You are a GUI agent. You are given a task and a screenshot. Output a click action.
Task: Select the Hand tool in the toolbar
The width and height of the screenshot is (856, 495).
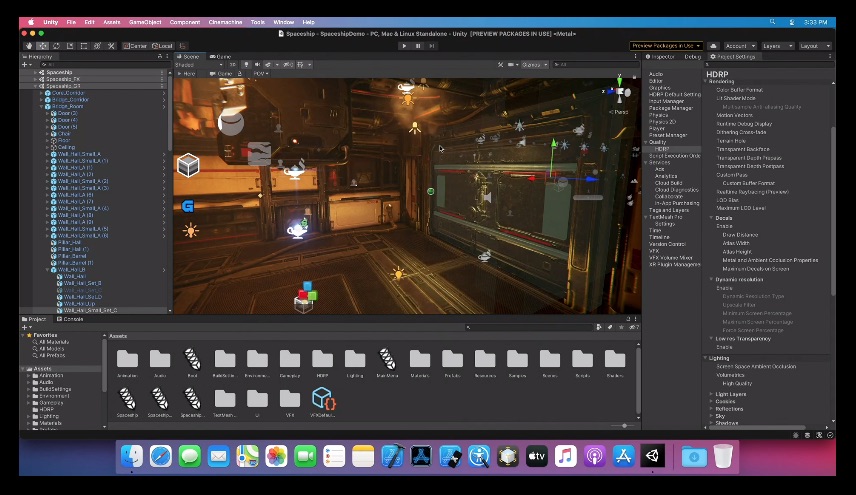click(29, 46)
